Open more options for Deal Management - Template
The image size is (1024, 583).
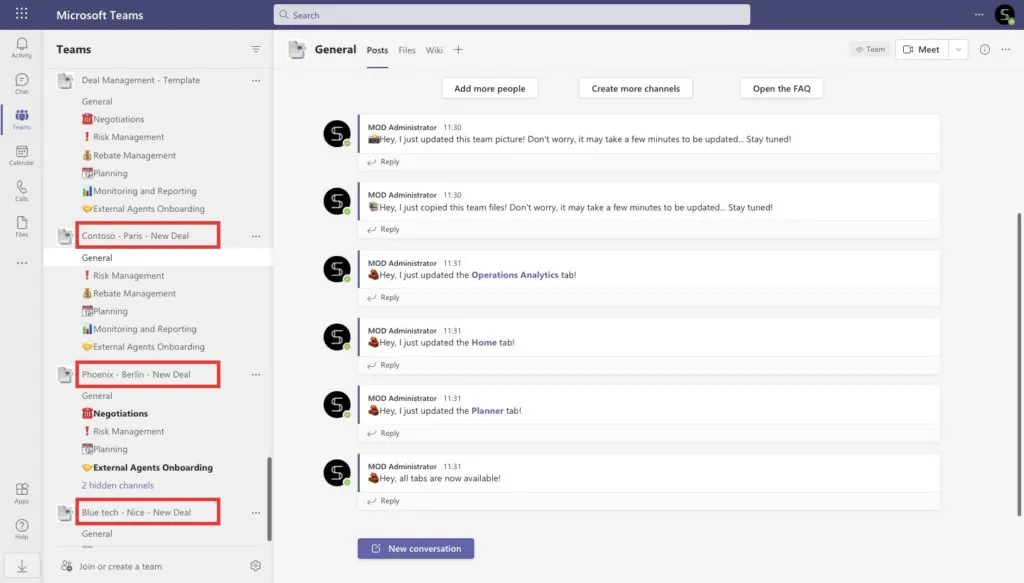(256, 80)
